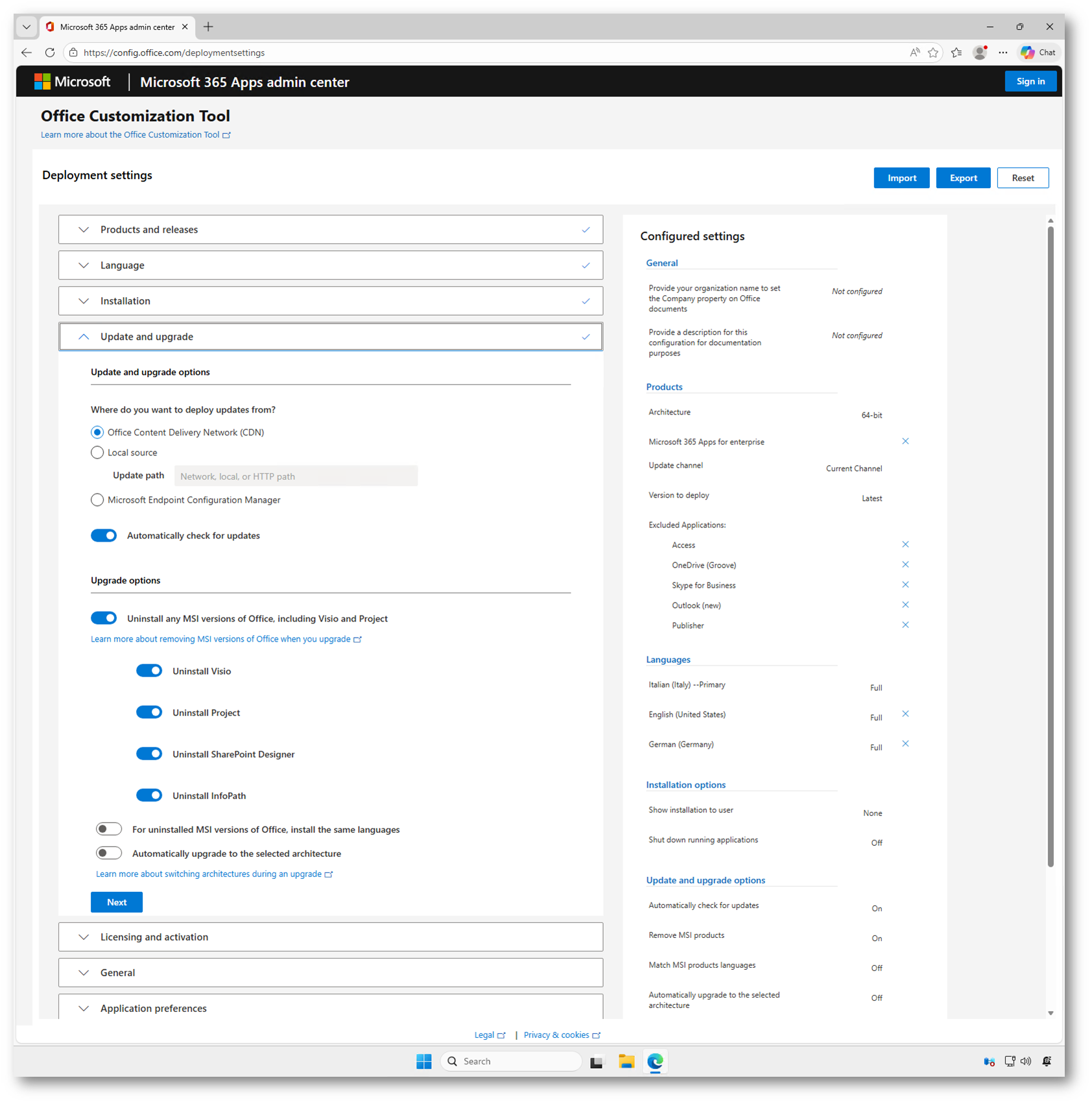The width and height of the screenshot is (1092, 1104).
Task: Remove English (United States) language
Action: [x=905, y=714]
